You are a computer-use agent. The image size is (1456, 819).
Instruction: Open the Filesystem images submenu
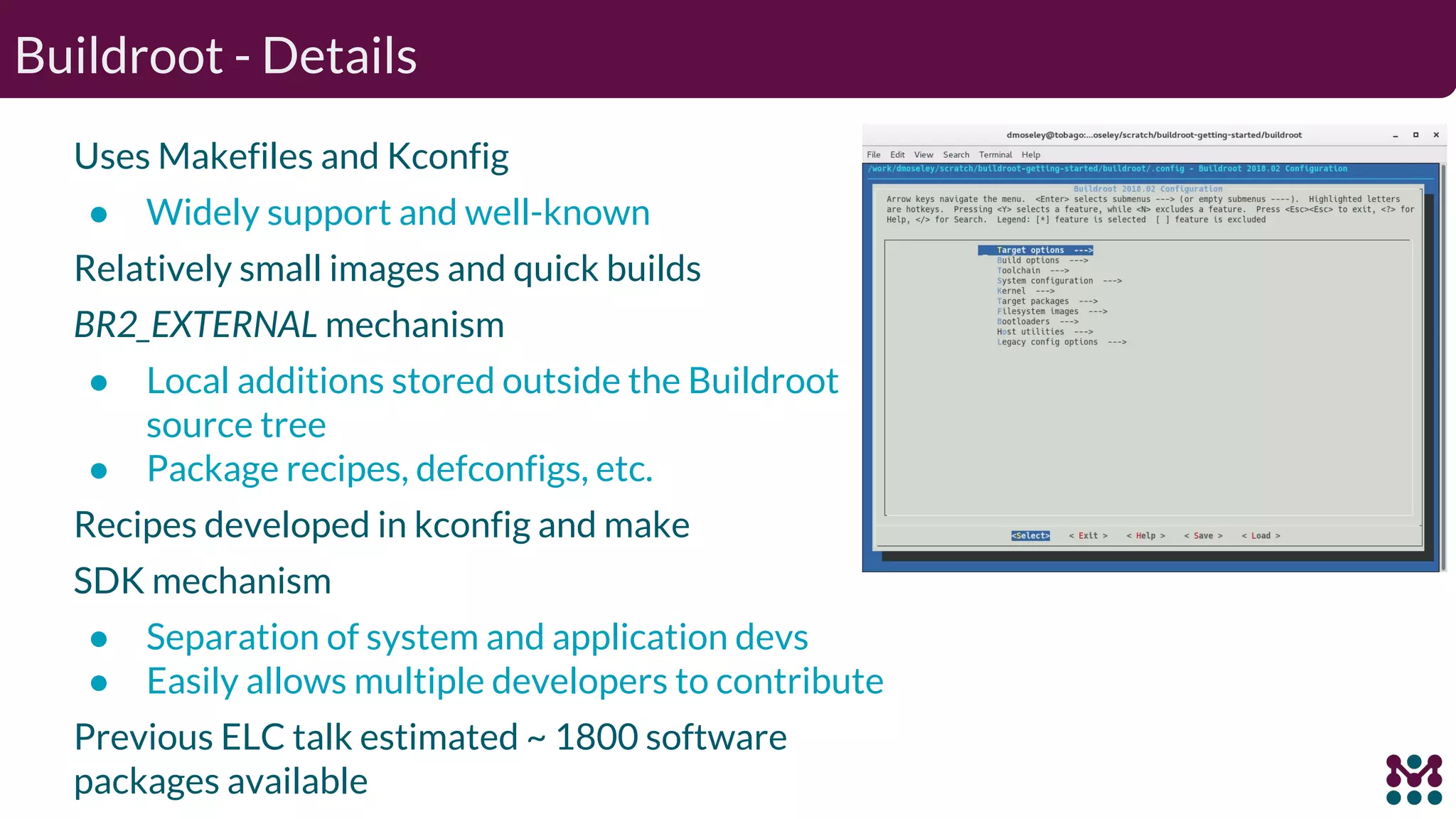click(x=1052, y=311)
